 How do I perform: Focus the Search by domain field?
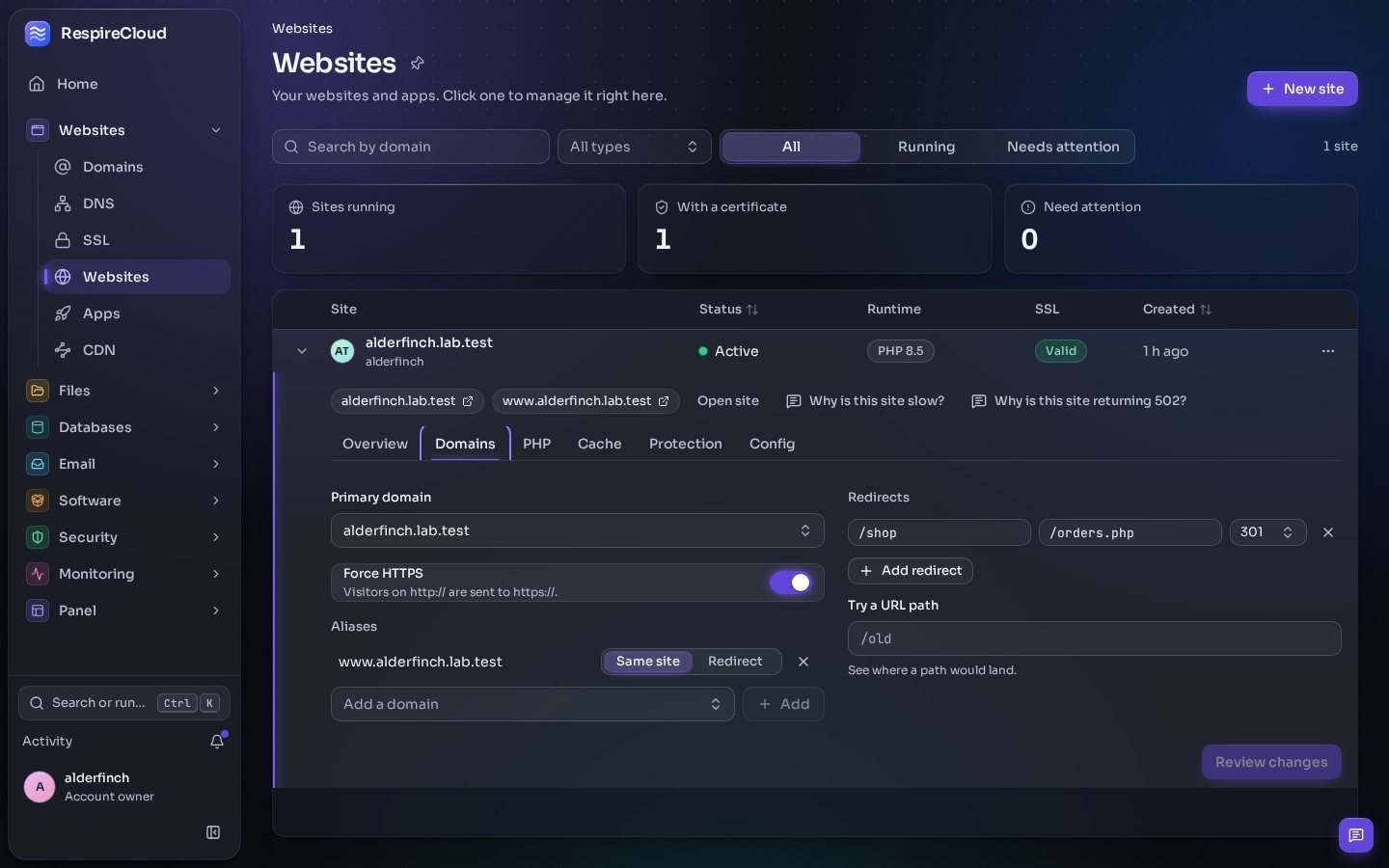click(411, 147)
